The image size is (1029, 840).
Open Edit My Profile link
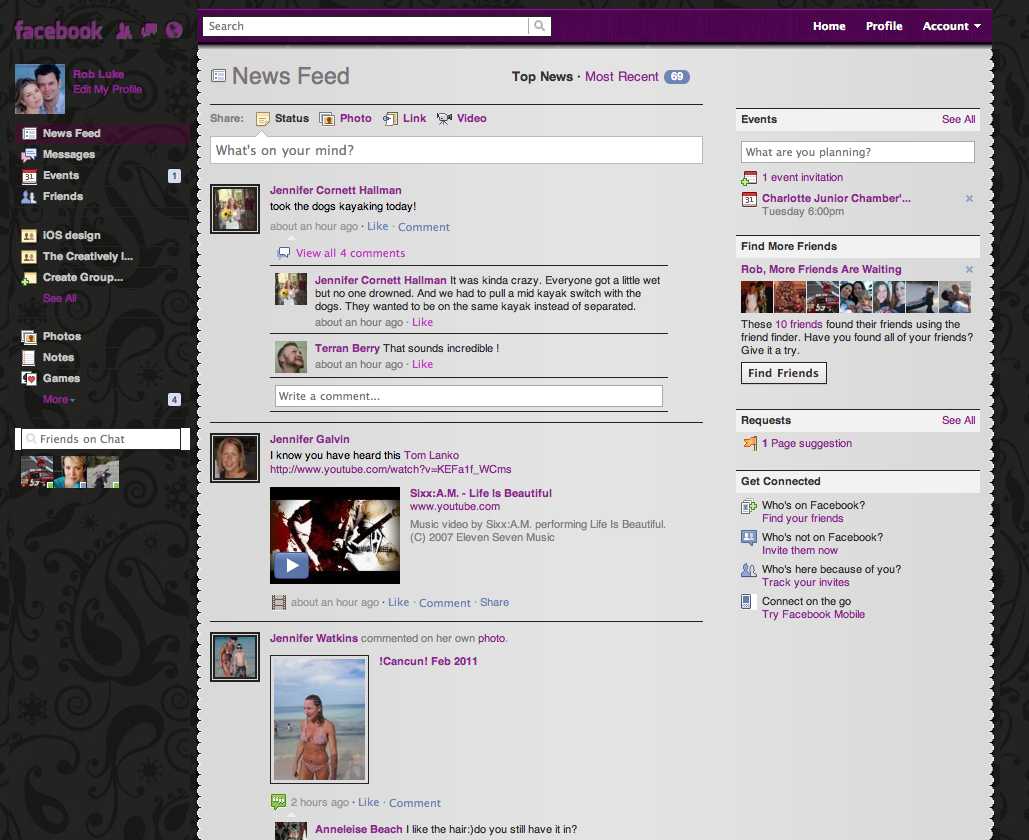[108, 90]
